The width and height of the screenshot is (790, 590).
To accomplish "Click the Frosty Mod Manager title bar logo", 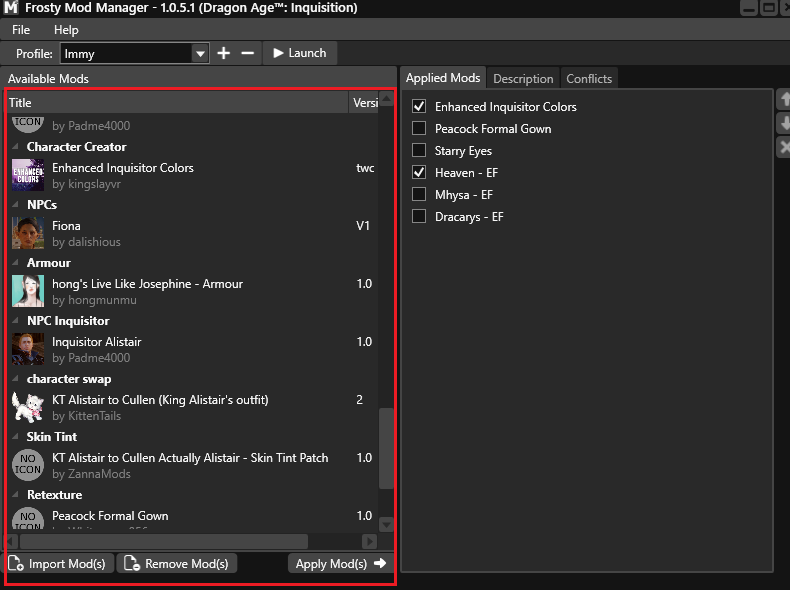I will 11,8.
